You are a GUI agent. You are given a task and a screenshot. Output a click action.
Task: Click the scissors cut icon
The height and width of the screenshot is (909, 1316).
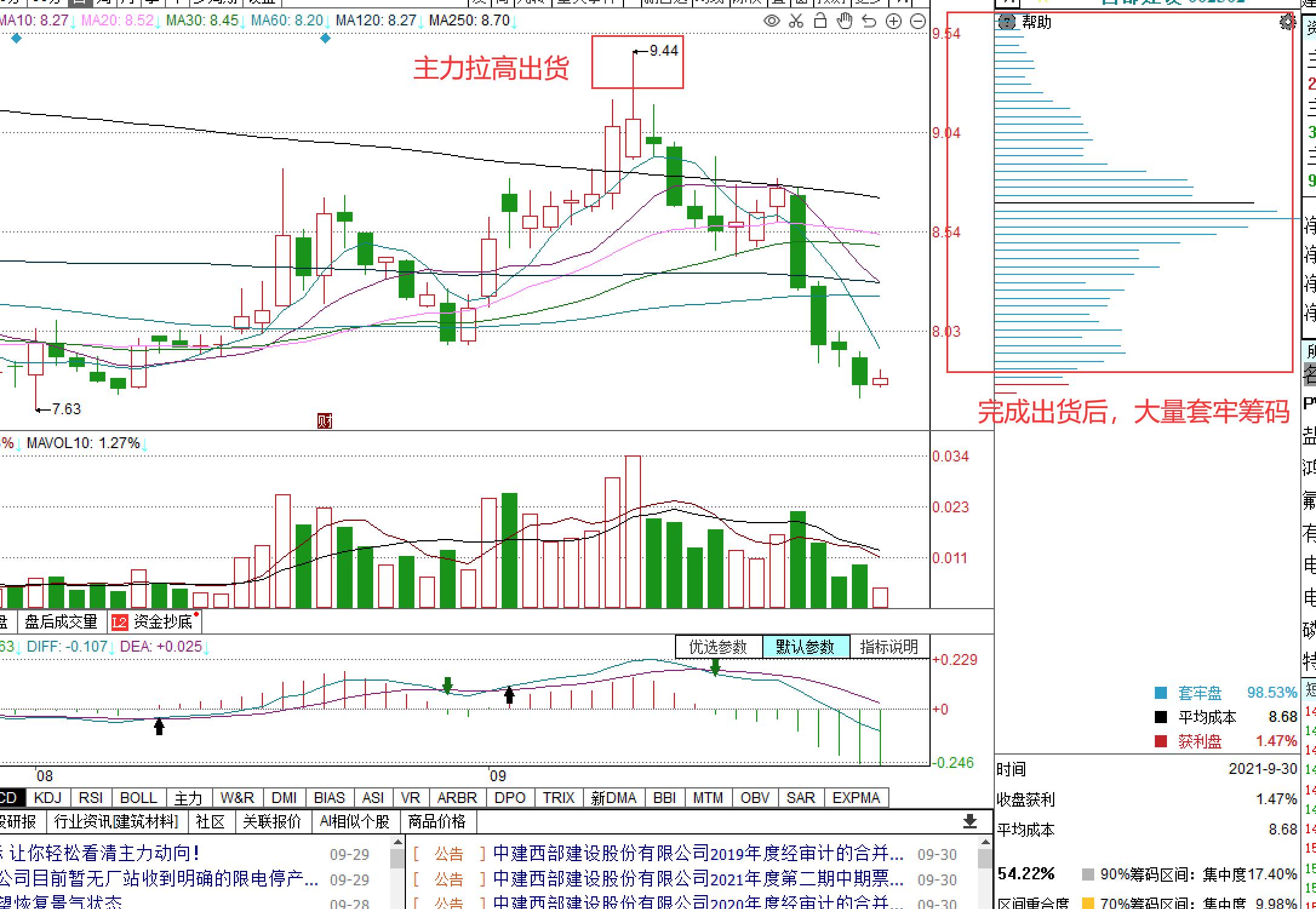point(796,22)
